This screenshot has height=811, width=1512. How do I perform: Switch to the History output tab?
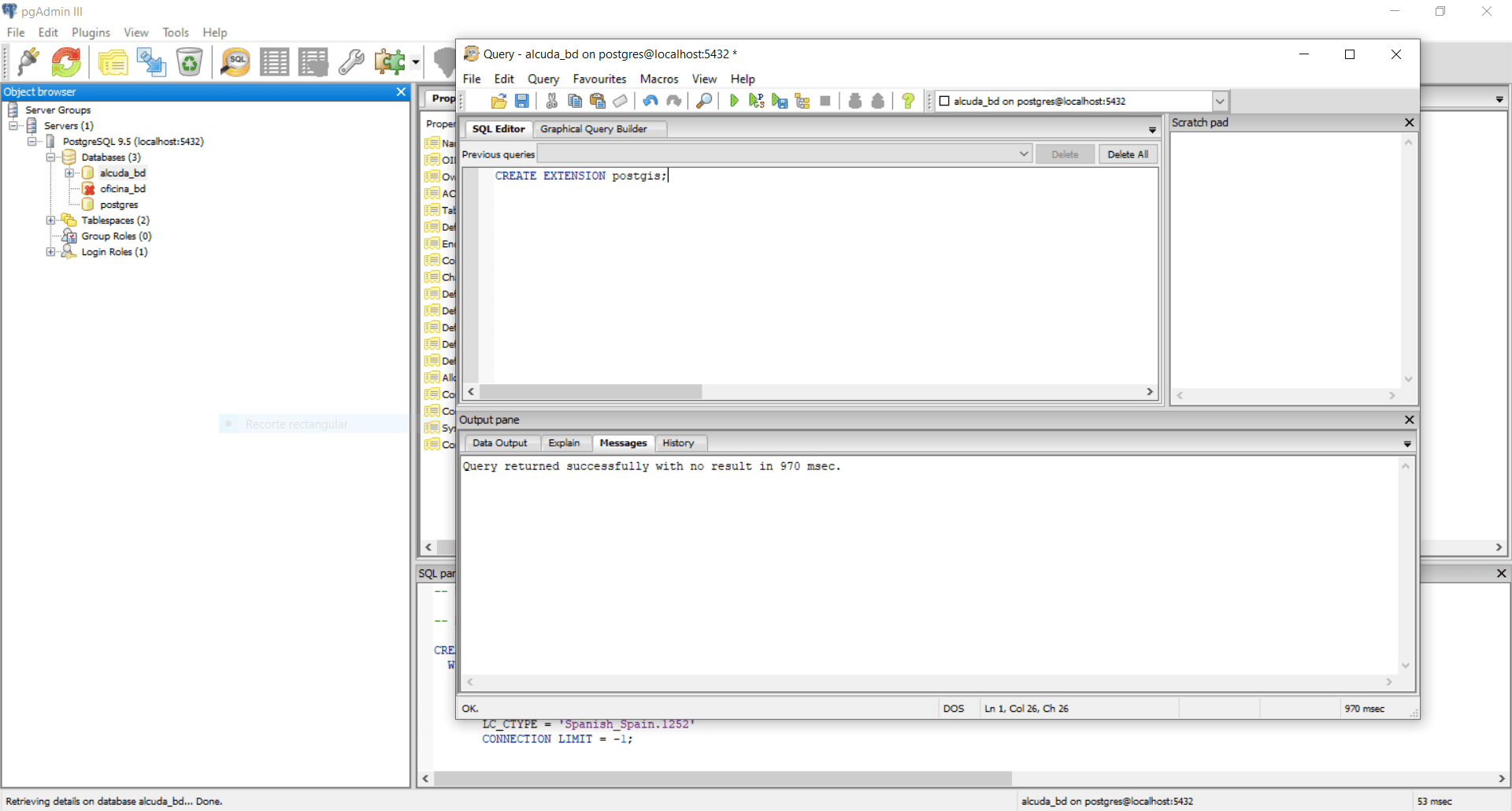(x=678, y=443)
